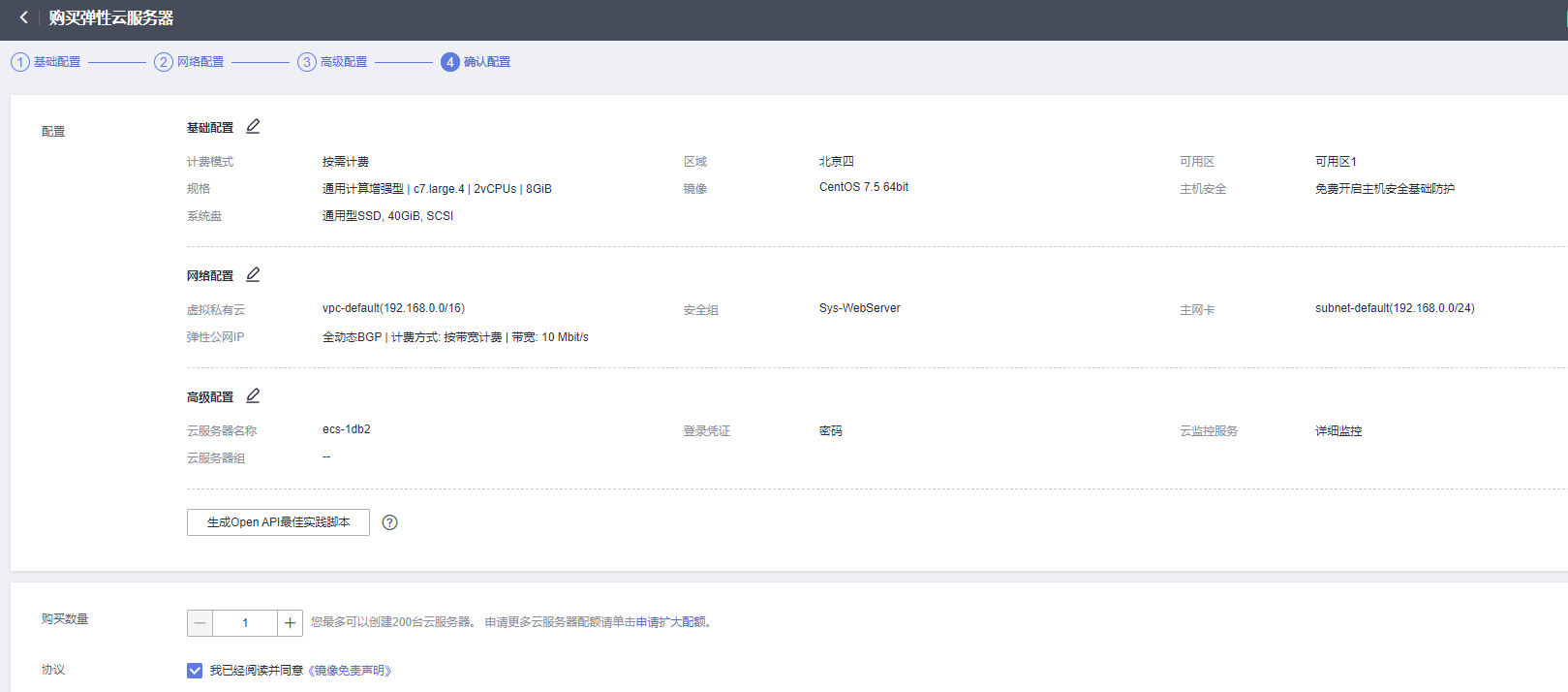Select the availability zone value 可用区1
The height and width of the screenshot is (692, 1568).
1336,162
